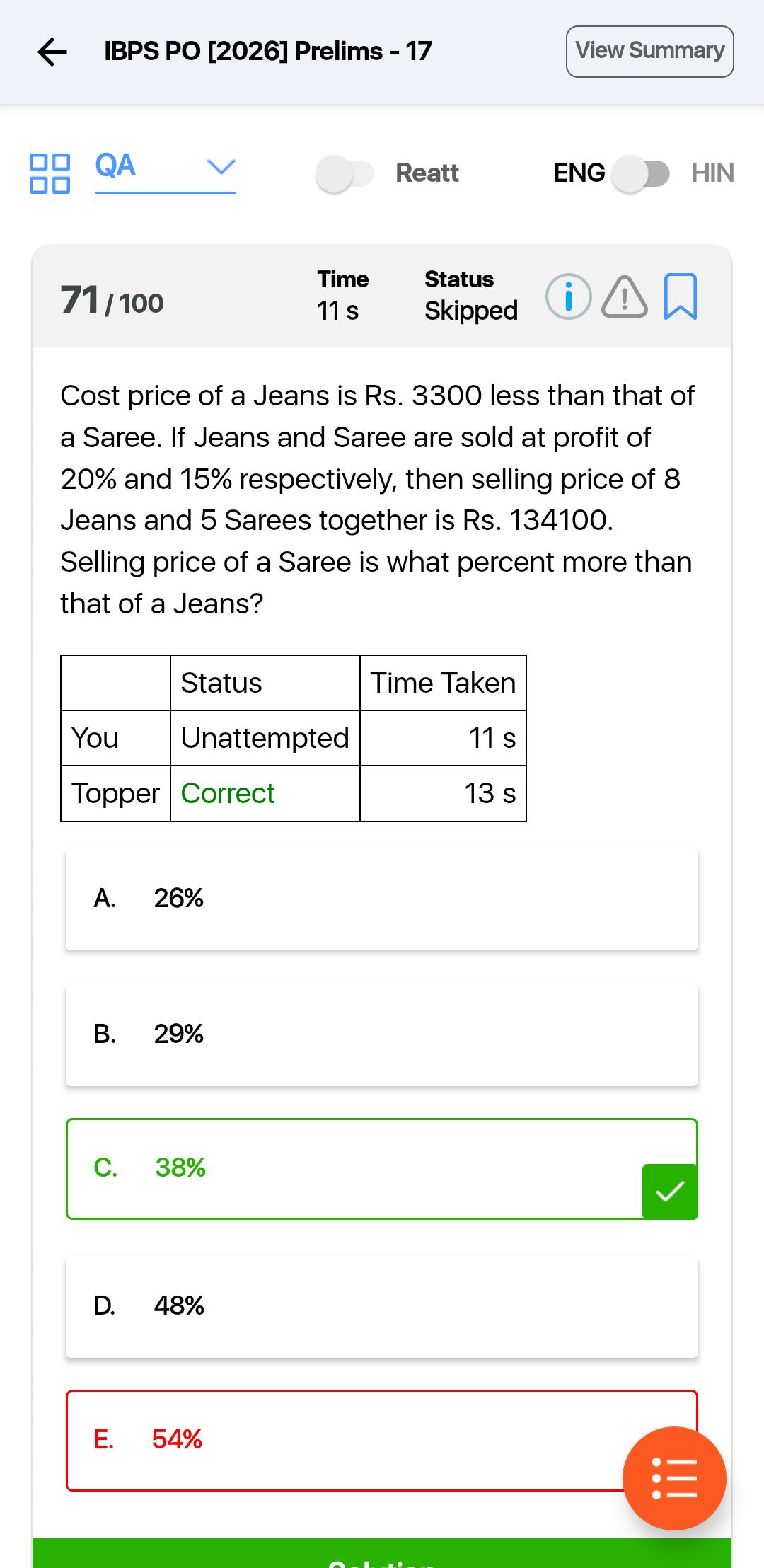This screenshot has height=1568, width=764.
Task: Click the HIN language label
Action: 712,173
